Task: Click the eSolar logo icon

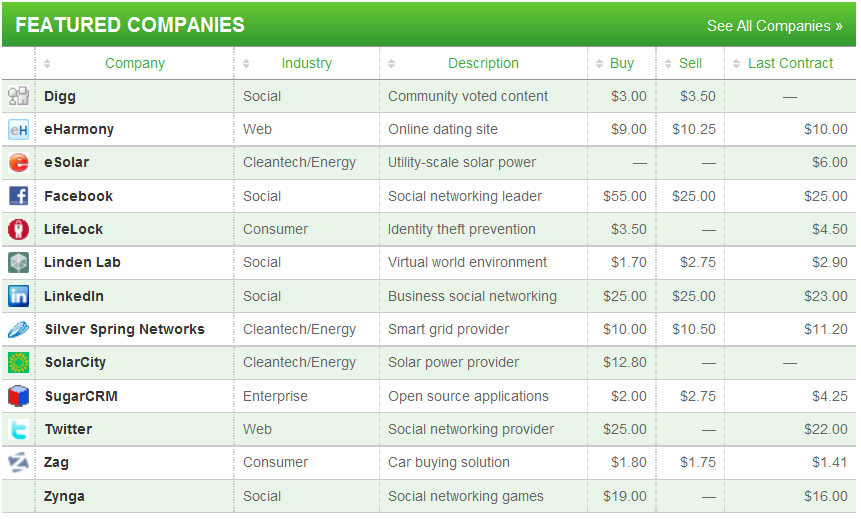Action: click(x=18, y=163)
